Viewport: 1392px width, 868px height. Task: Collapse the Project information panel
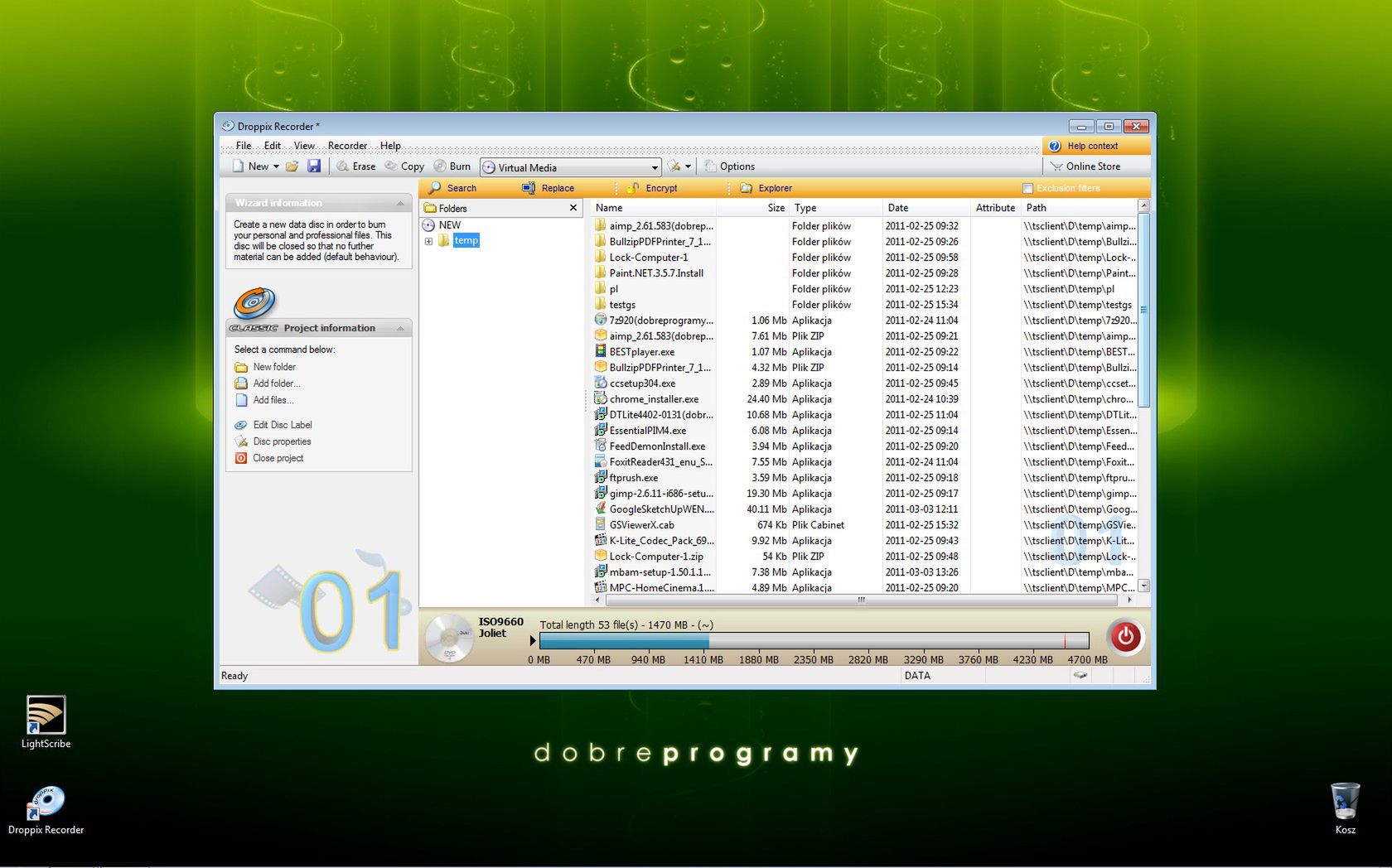pos(400,328)
